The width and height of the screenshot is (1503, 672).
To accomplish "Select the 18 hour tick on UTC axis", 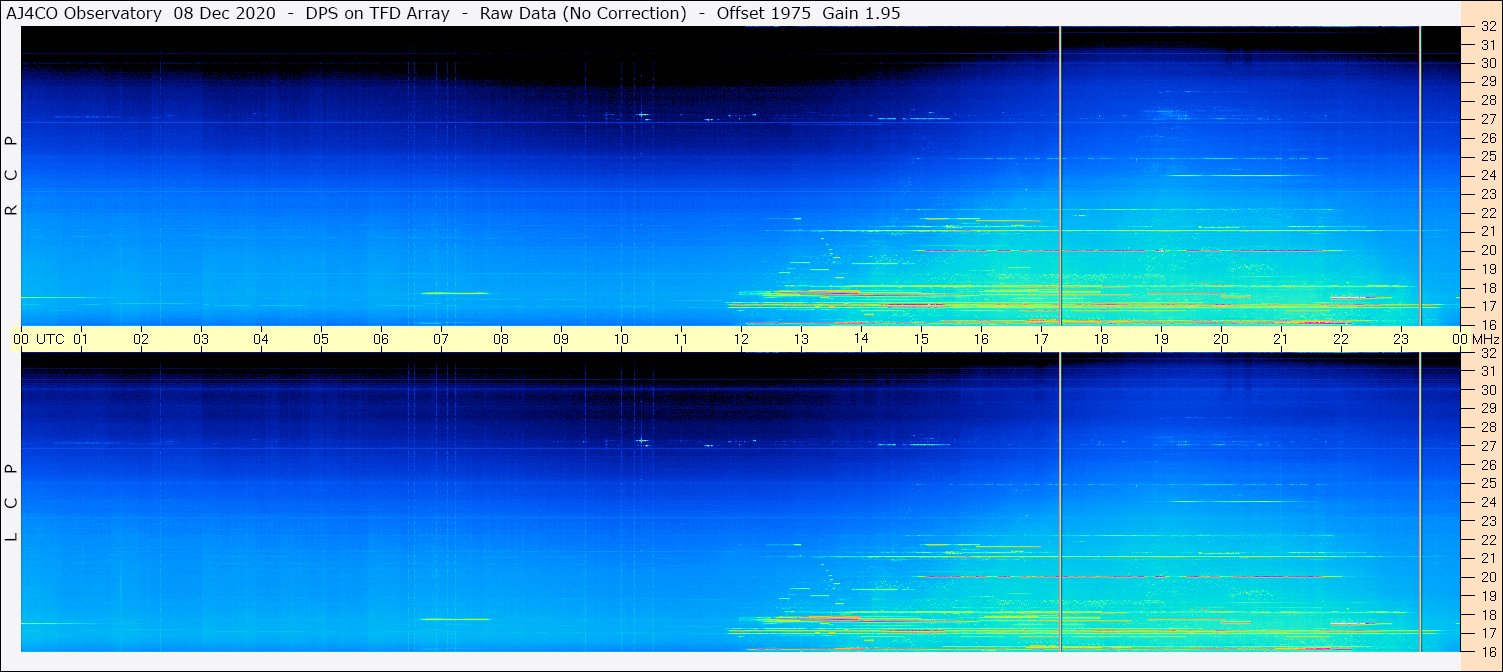I will click(1101, 339).
